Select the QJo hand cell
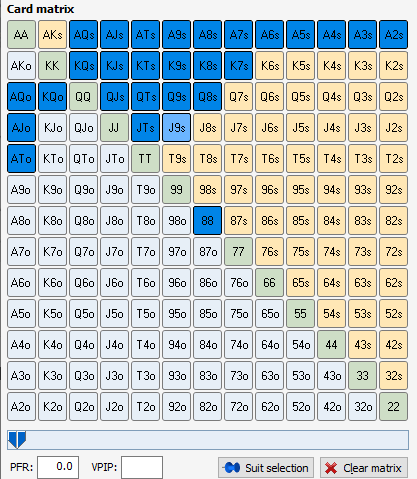The image size is (417, 479). pos(83,128)
